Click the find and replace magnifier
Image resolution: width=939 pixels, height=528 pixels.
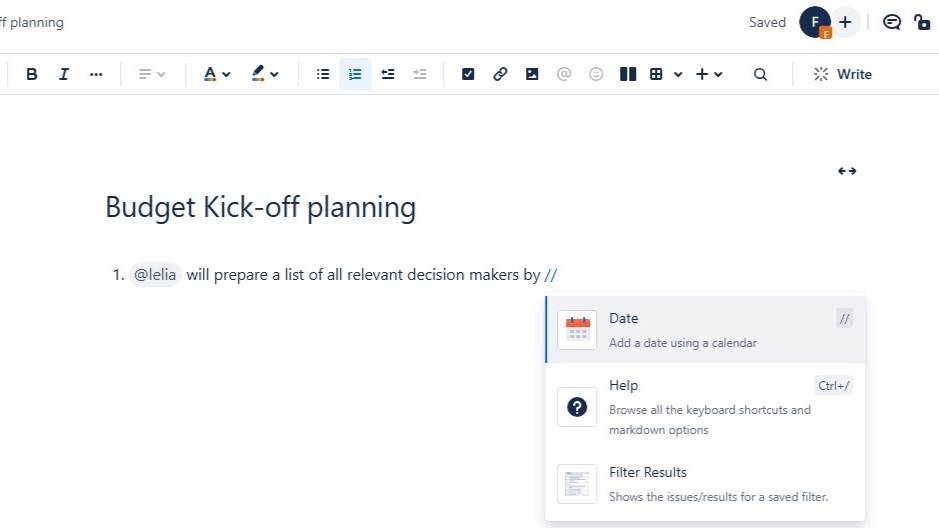click(x=761, y=74)
